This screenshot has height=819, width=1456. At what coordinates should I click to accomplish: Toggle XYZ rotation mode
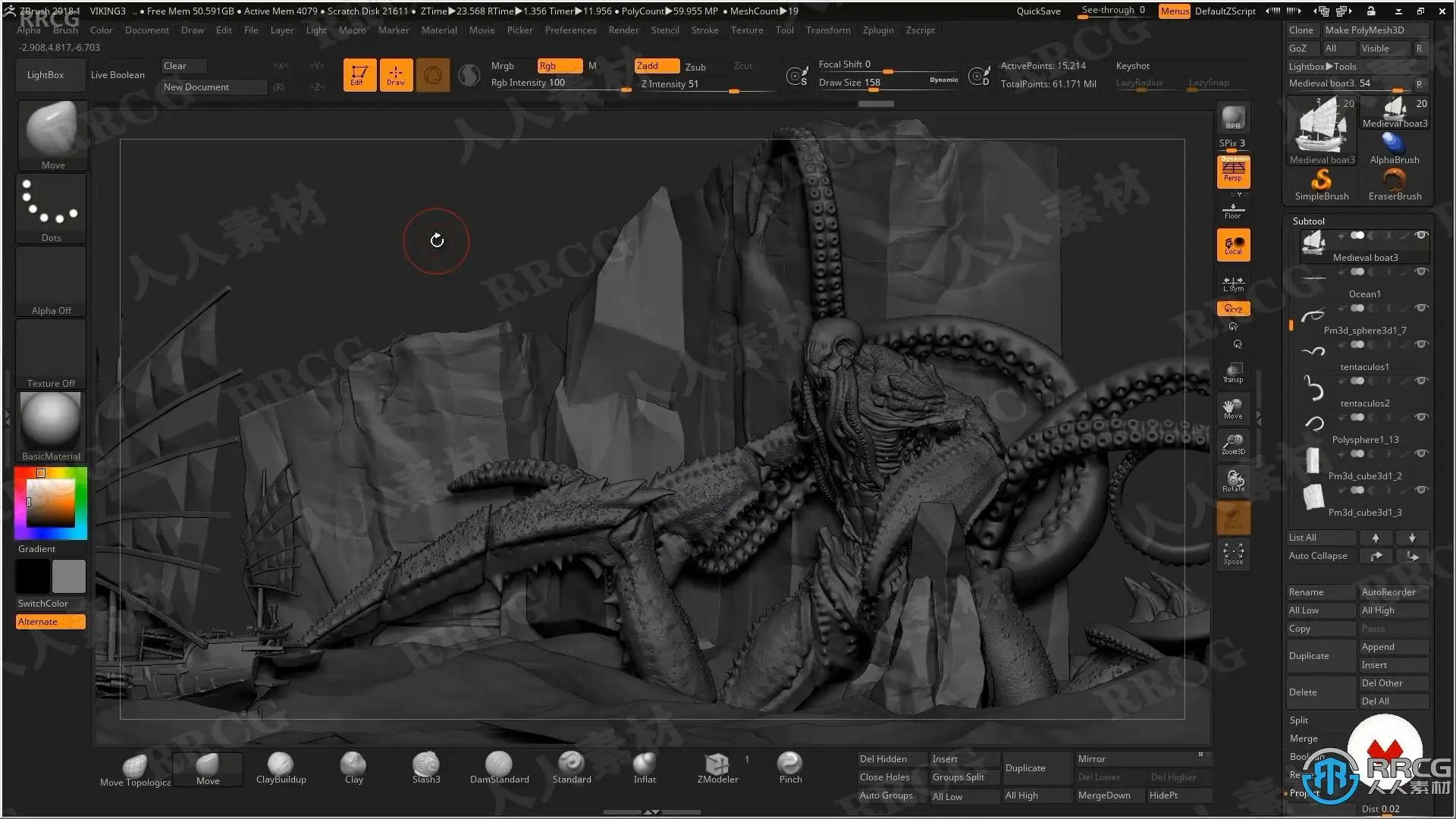(1233, 309)
